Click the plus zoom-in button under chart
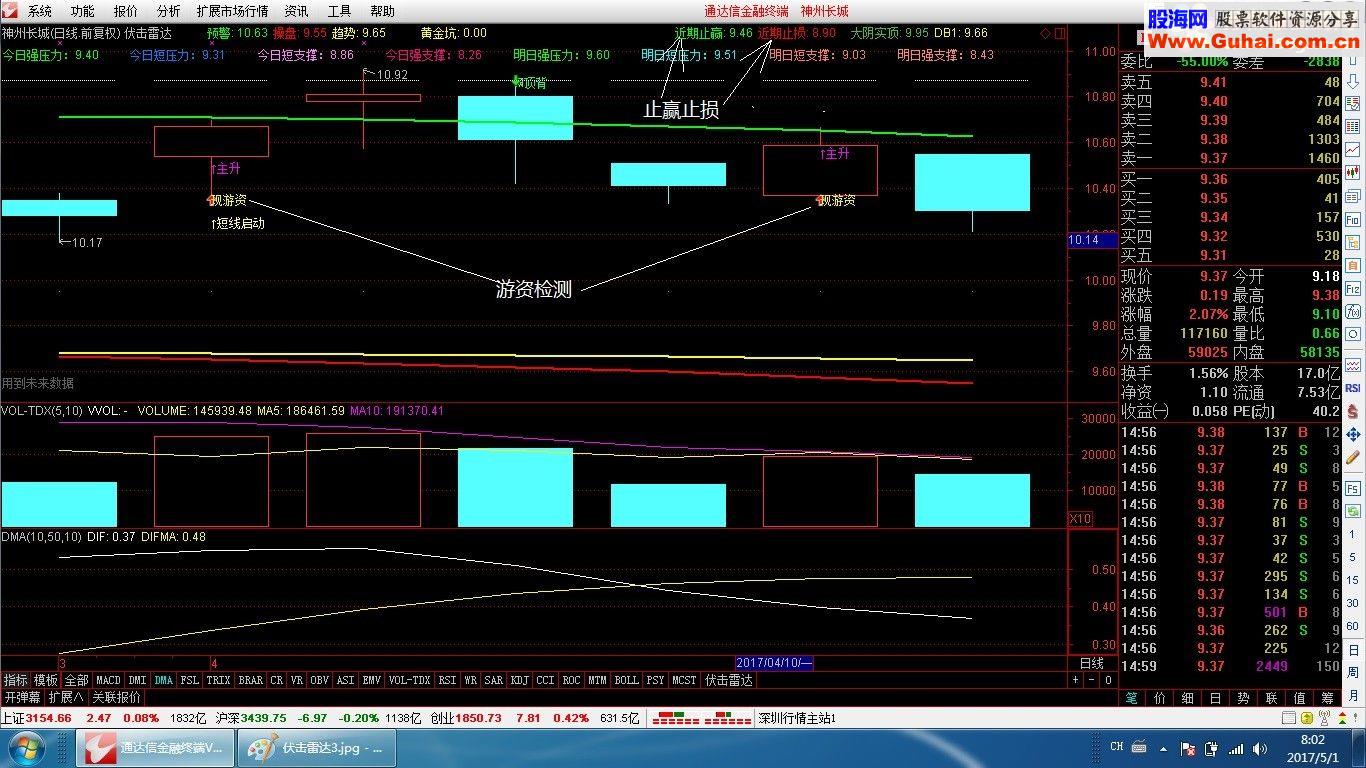Screen dimensions: 1366x768 [x=1075, y=680]
